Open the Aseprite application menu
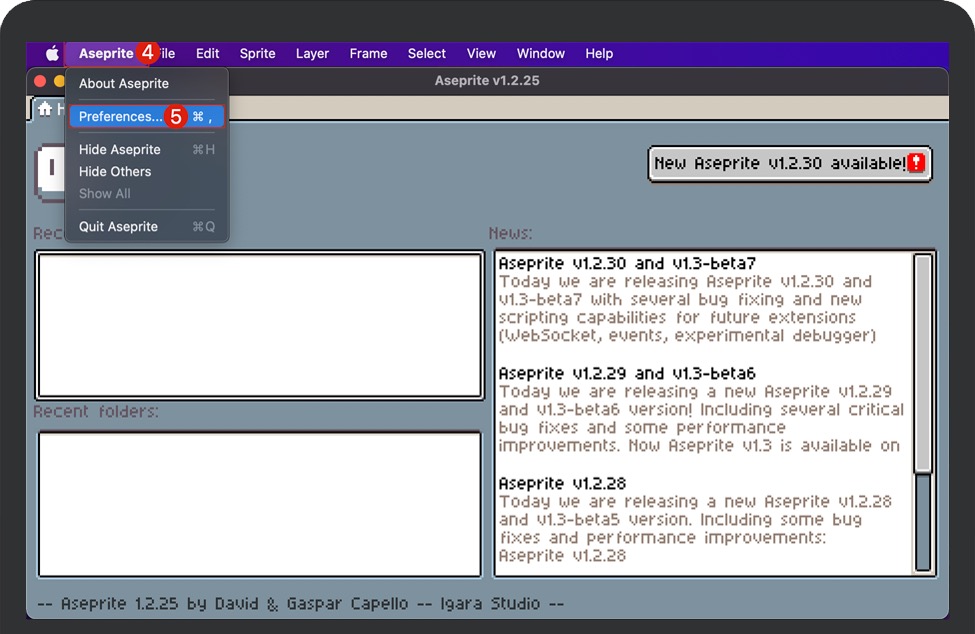The image size is (975, 634). click(x=106, y=53)
